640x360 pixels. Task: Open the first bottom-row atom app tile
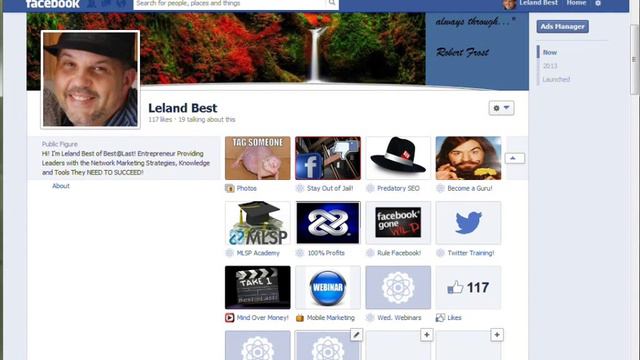coord(258,345)
